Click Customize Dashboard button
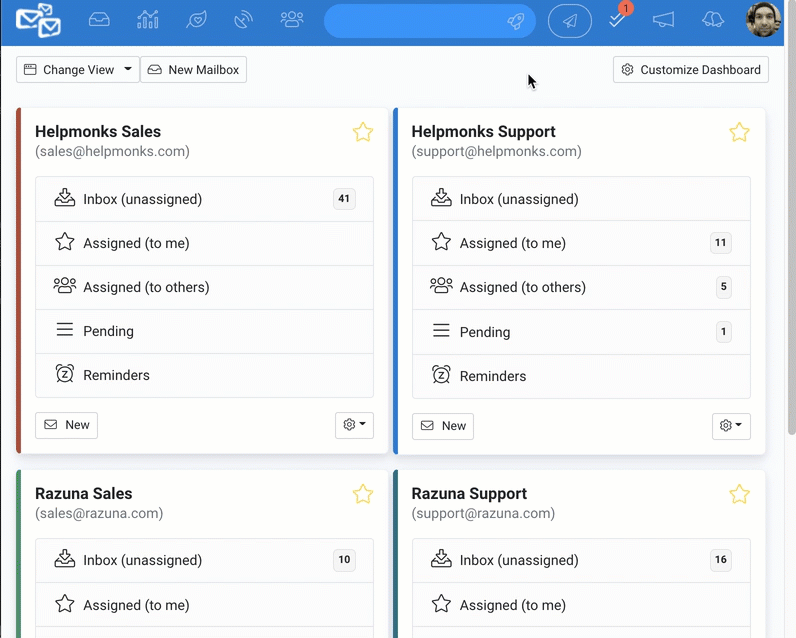The height and width of the screenshot is (638, 796). (x=691, y=70)
